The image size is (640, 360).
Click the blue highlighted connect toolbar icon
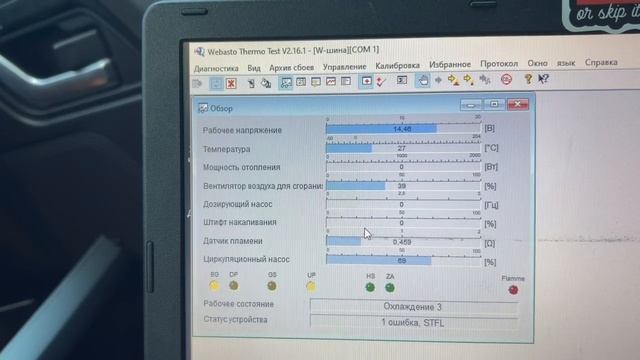pyautogui.click(x=216, y=84)
